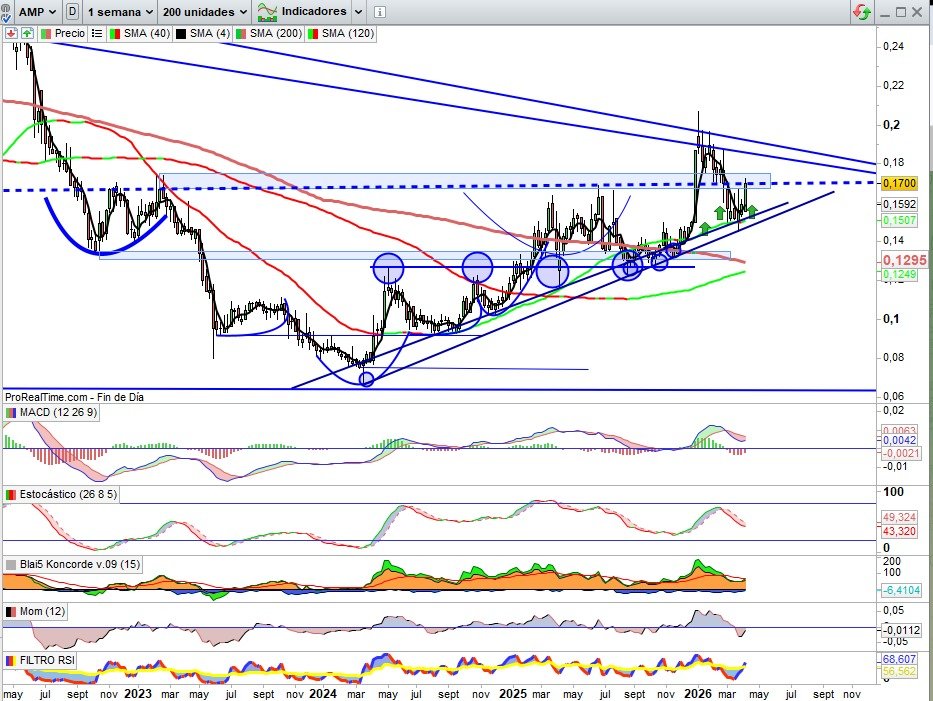The image size is (933, 701).
Task: Click the MACD histogram value -0,0021
Action: click(901, 453)
